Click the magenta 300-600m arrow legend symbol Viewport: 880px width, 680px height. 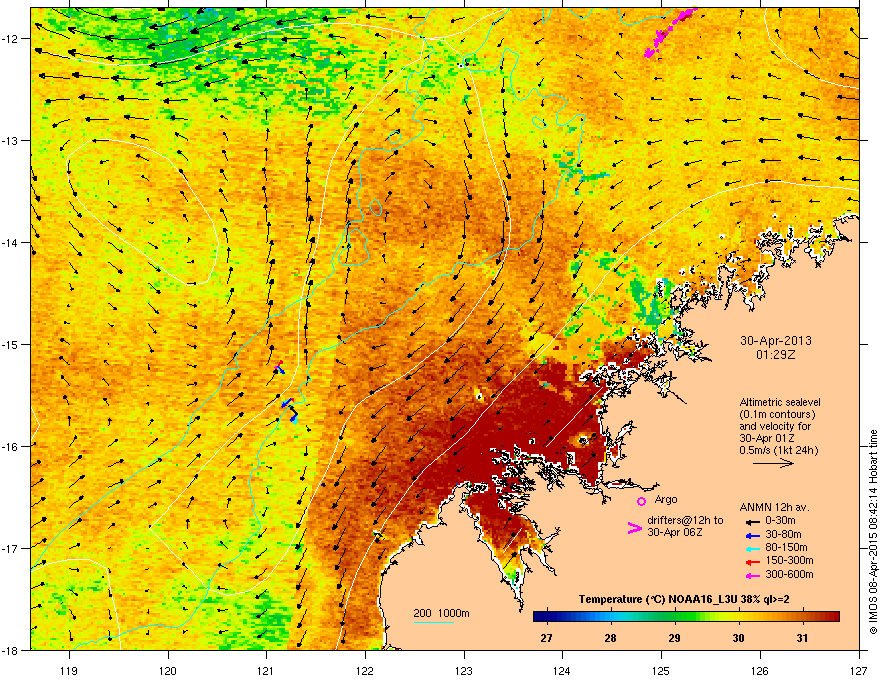(x=752, y=575)
